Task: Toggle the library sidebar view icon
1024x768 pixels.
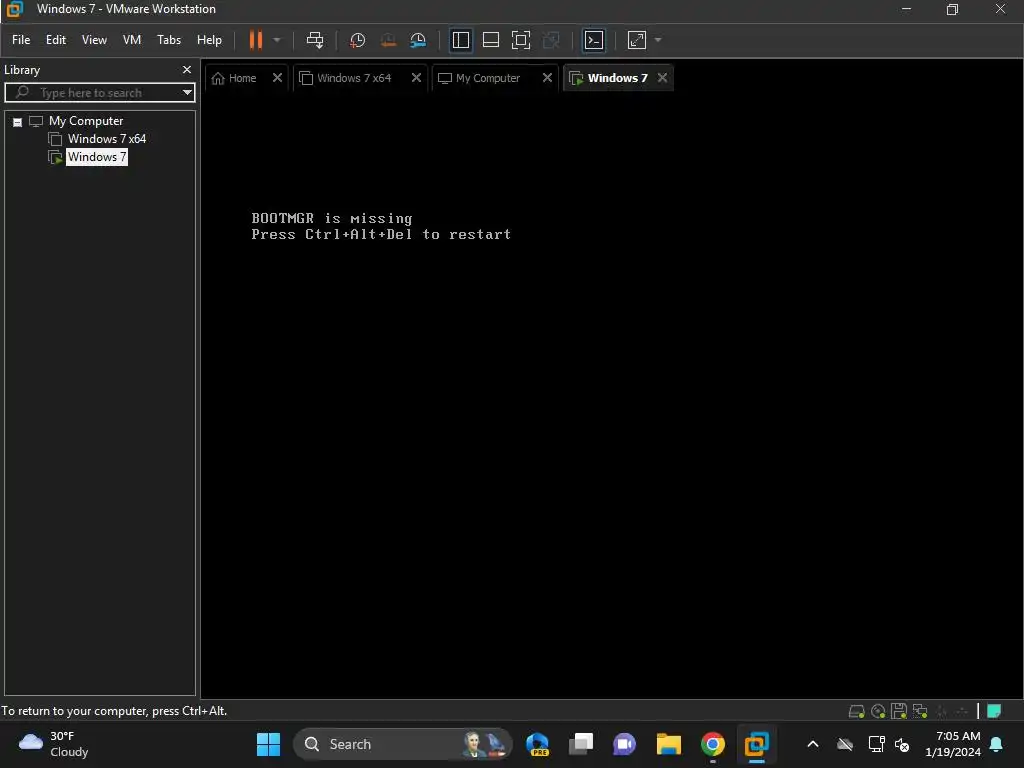Action: point(460,40)
